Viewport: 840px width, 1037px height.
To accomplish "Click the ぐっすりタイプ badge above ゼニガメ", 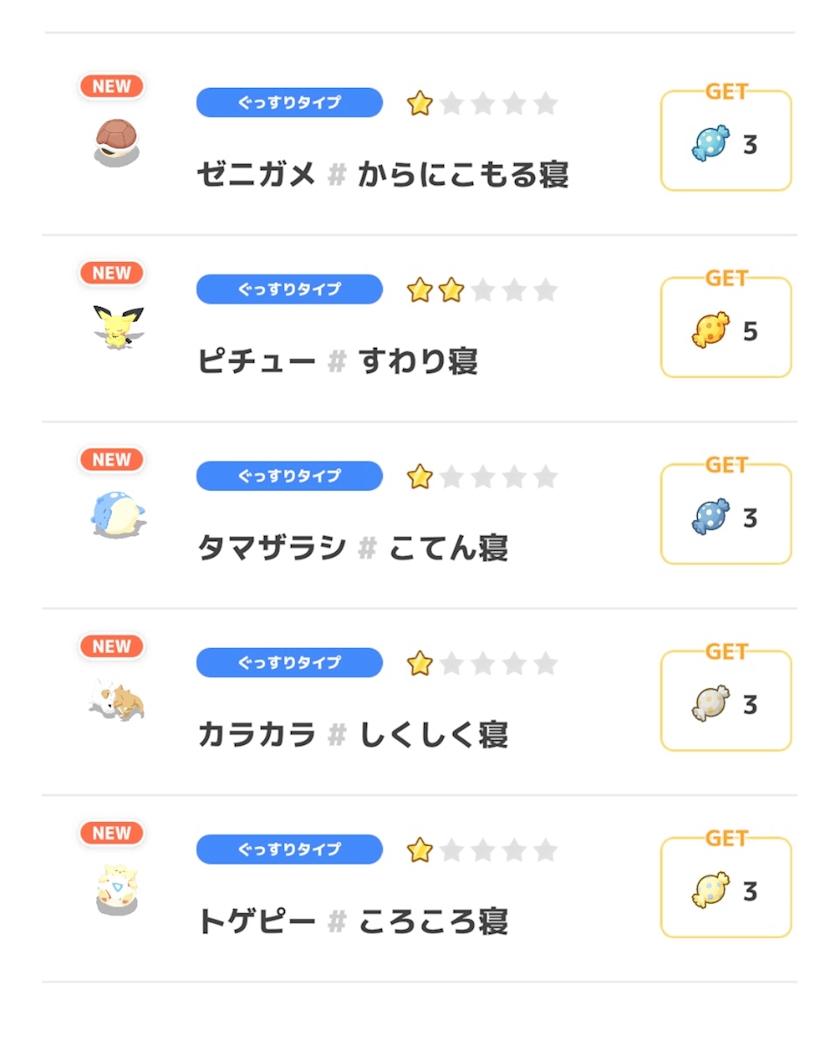I will (x=289, y=103).
